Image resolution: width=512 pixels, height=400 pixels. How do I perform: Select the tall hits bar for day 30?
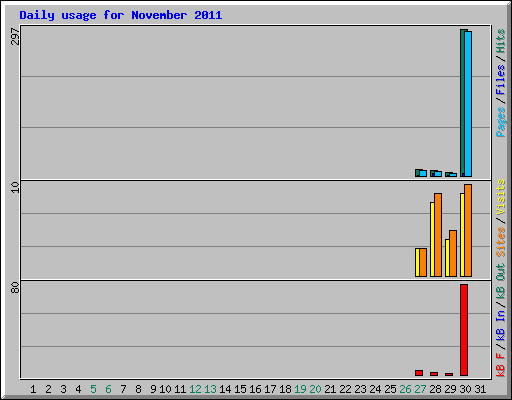pyautogui.click(x=462, y=103)
